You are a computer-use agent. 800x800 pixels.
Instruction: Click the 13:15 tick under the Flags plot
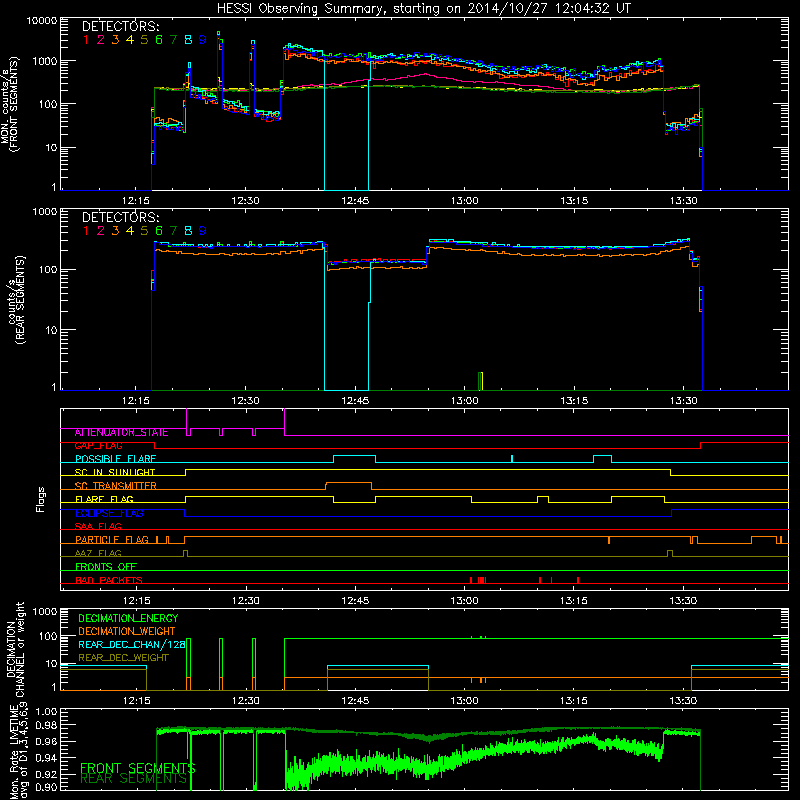coord(574,601)
